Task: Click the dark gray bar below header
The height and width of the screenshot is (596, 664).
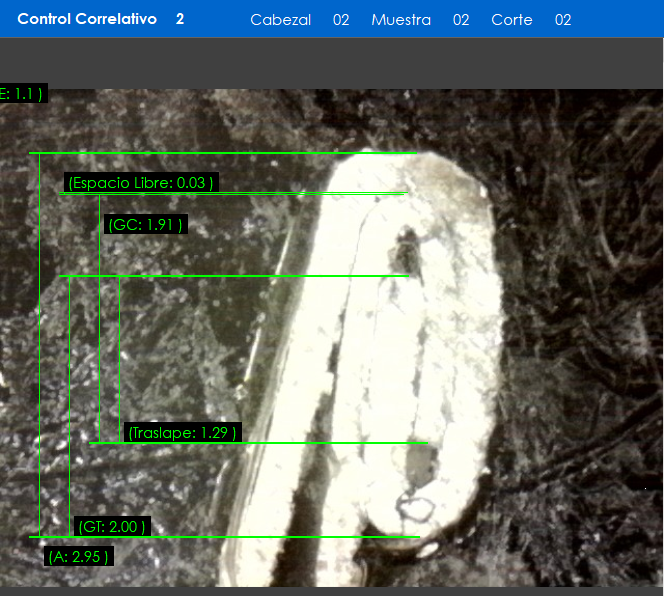Action: pos(332,62)
